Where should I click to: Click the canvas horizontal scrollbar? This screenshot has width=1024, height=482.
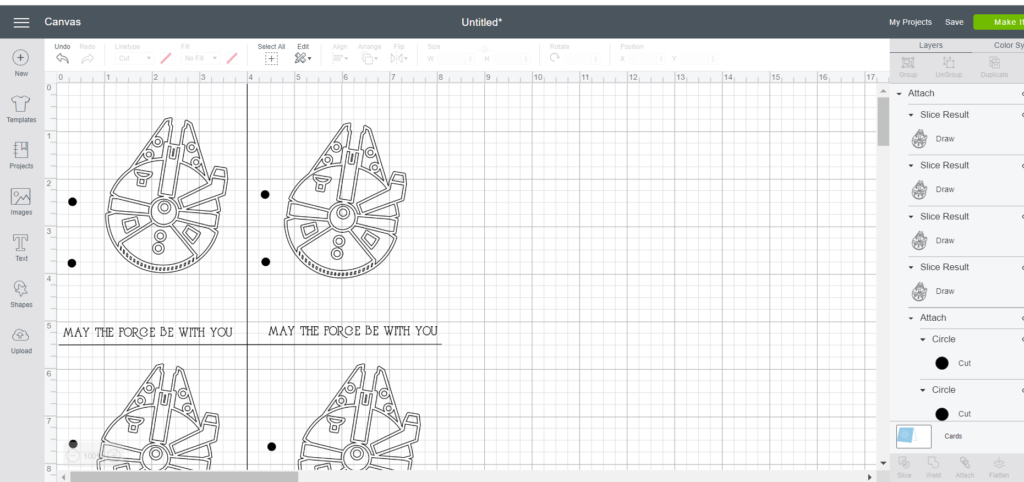pyautogui.click(x=184, y=477)
